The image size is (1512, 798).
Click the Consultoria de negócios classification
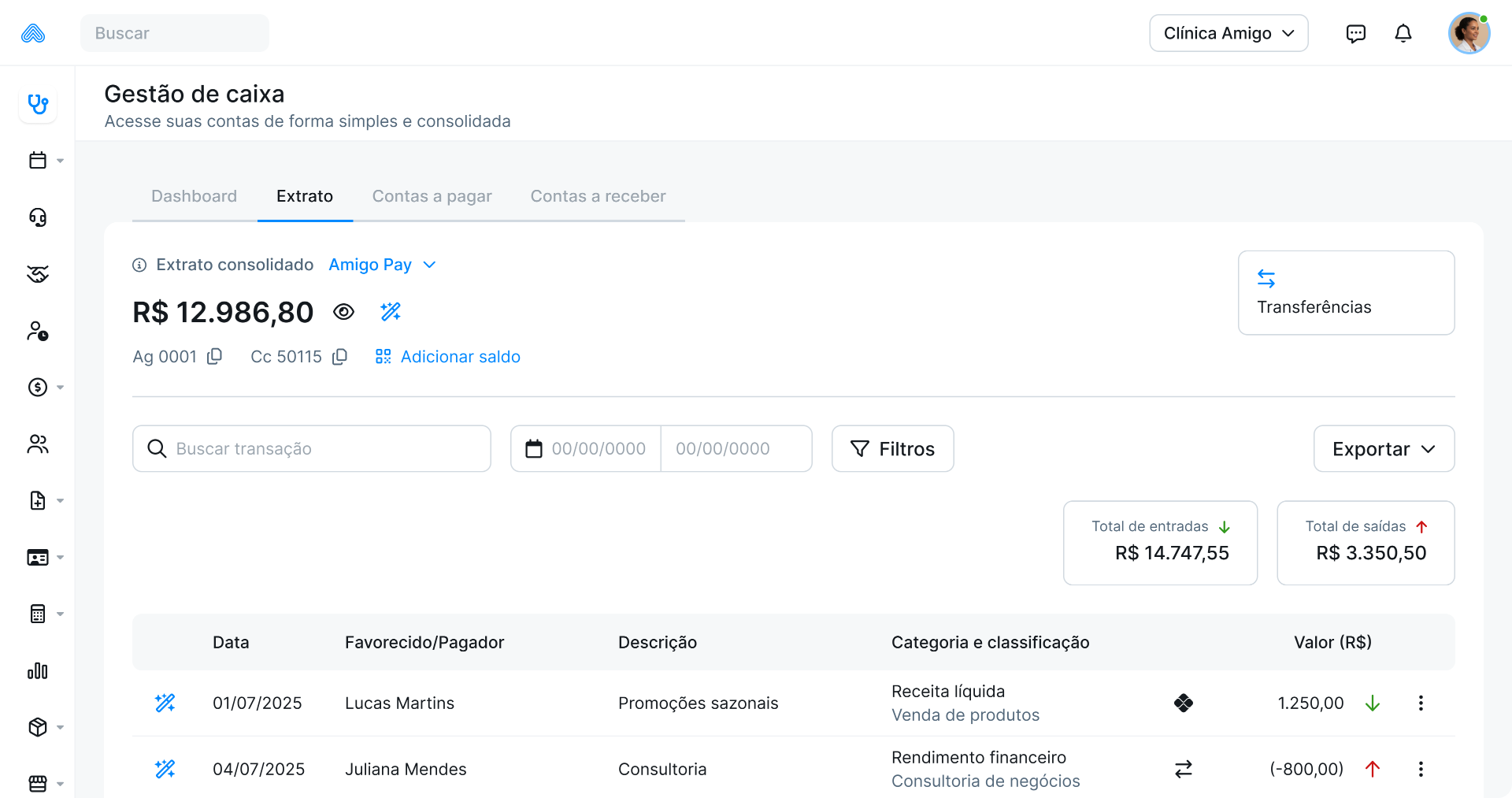click(x=986, y=781)
